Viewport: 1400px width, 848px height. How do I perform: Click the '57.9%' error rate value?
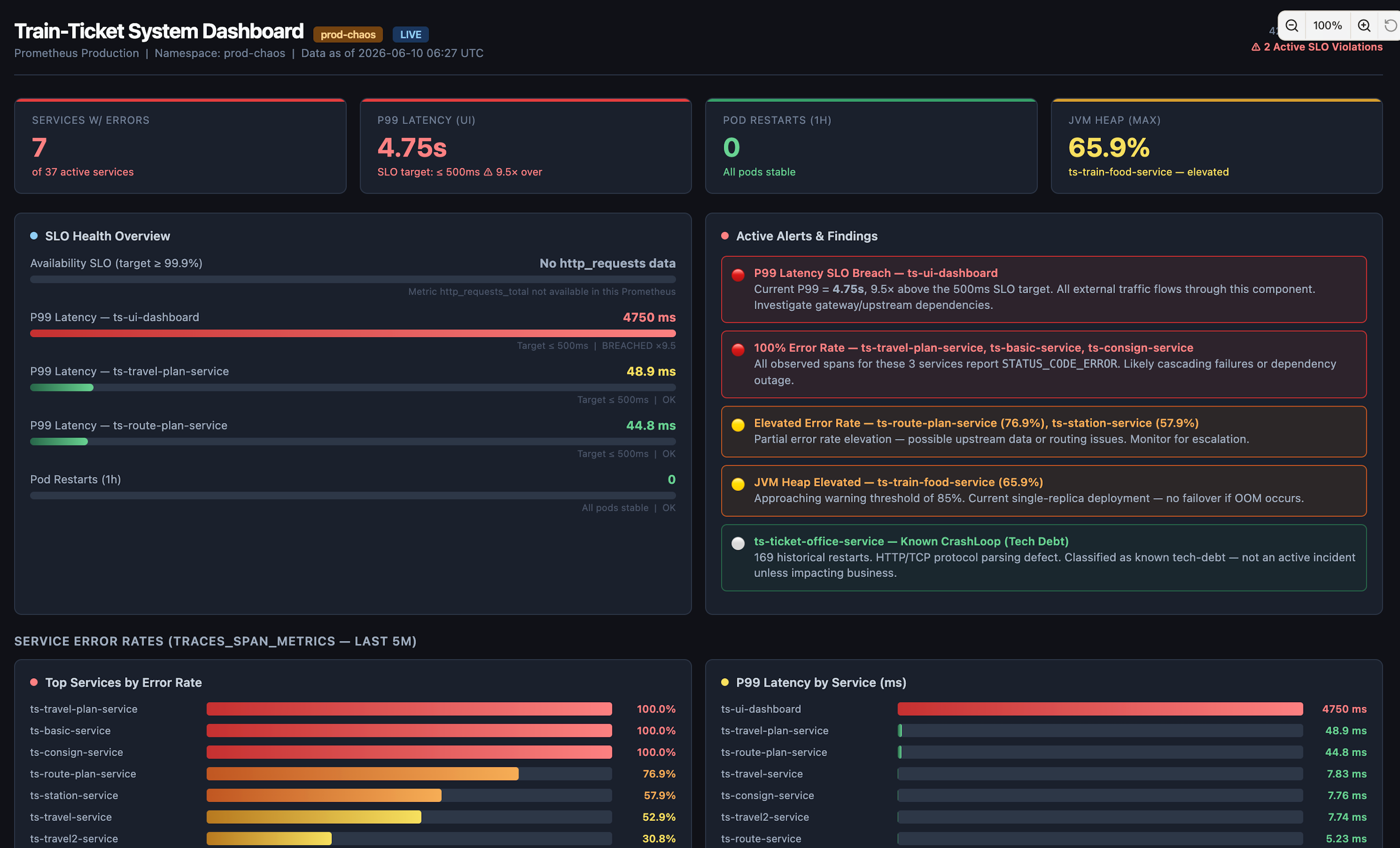tap(659, 795)
